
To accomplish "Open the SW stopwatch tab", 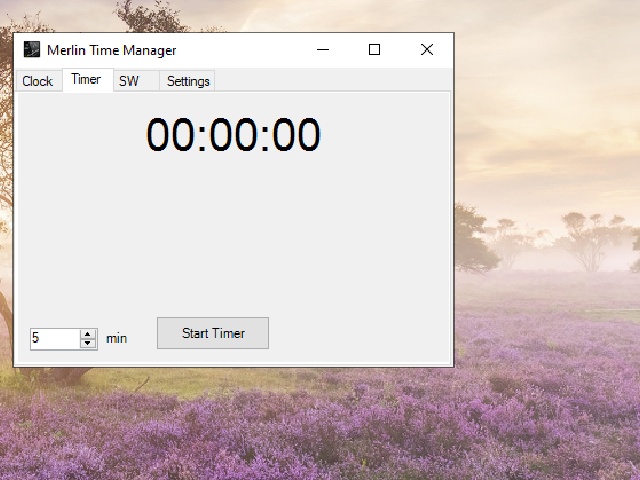I will point(136,81).
